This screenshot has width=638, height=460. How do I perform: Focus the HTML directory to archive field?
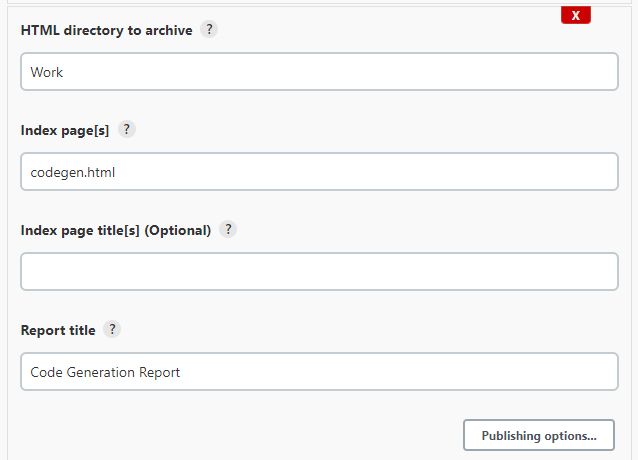coord(319,72)
